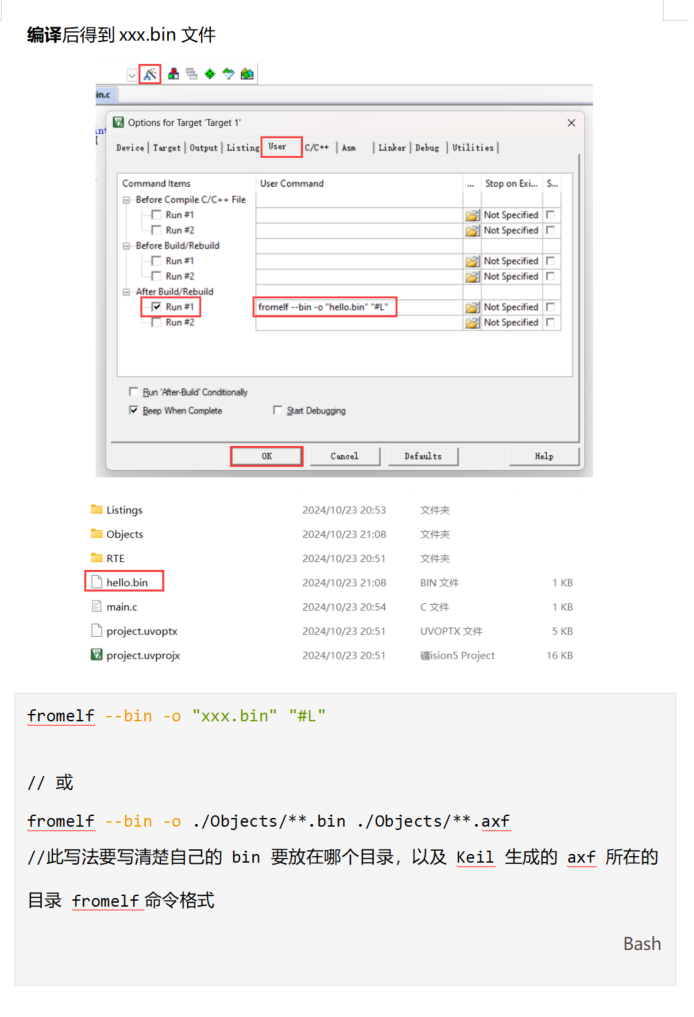Click the Defaults button
Viewport: 694px width, 1017px height.
pyautogui.click(x=422, y=456)
